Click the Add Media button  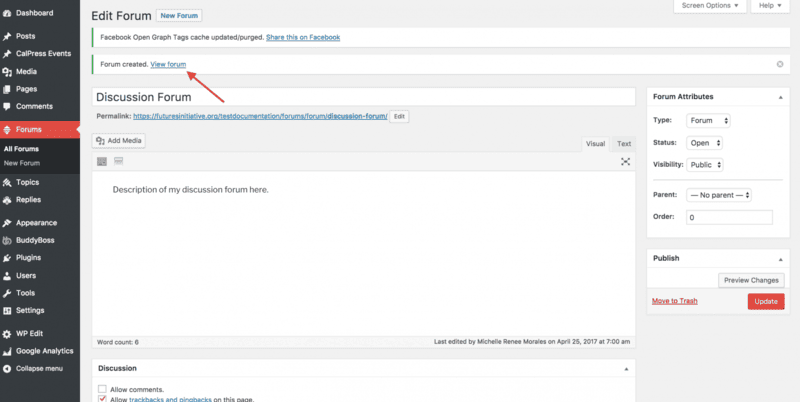(x=118, y=141)
